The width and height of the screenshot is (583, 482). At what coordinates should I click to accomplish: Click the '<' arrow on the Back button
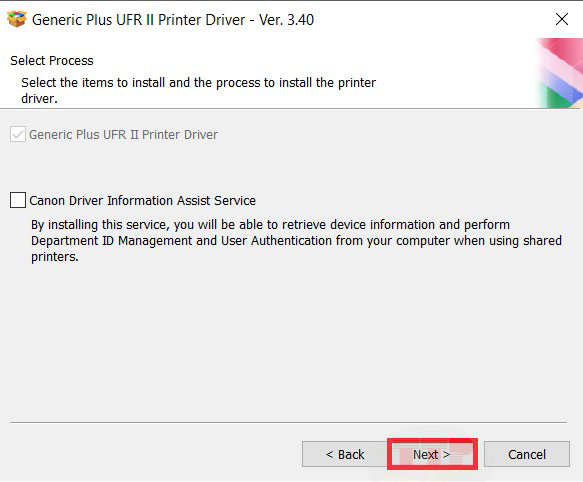tap(329, 454)
